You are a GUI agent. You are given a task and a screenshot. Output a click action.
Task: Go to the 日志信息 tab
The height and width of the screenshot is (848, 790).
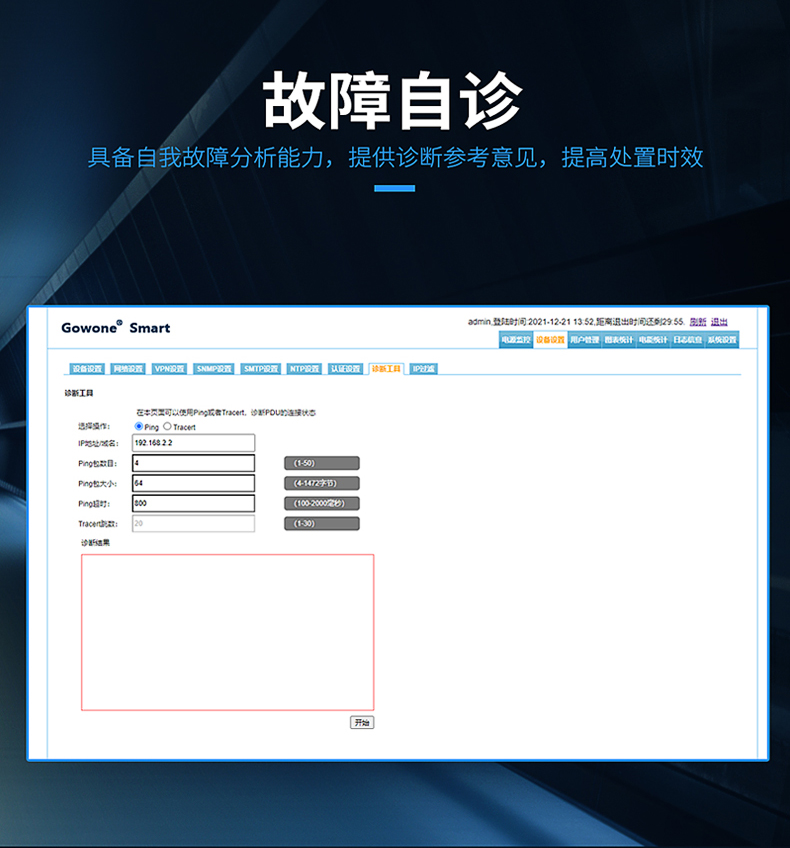pyautogui.click(x=687, y=340)
